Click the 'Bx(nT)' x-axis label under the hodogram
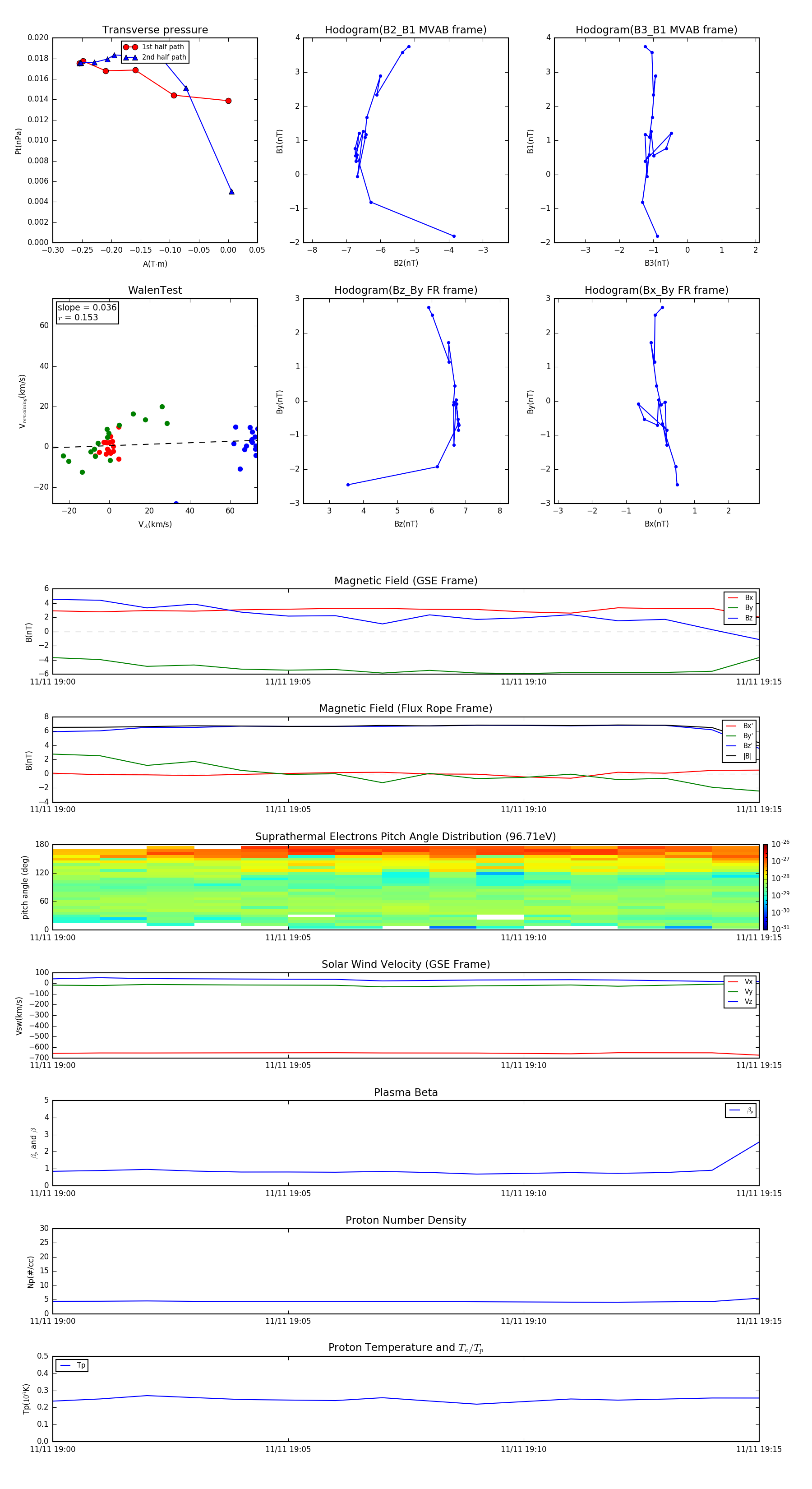The width and height of the screenshot is (812, 1489). pos(656,524)
